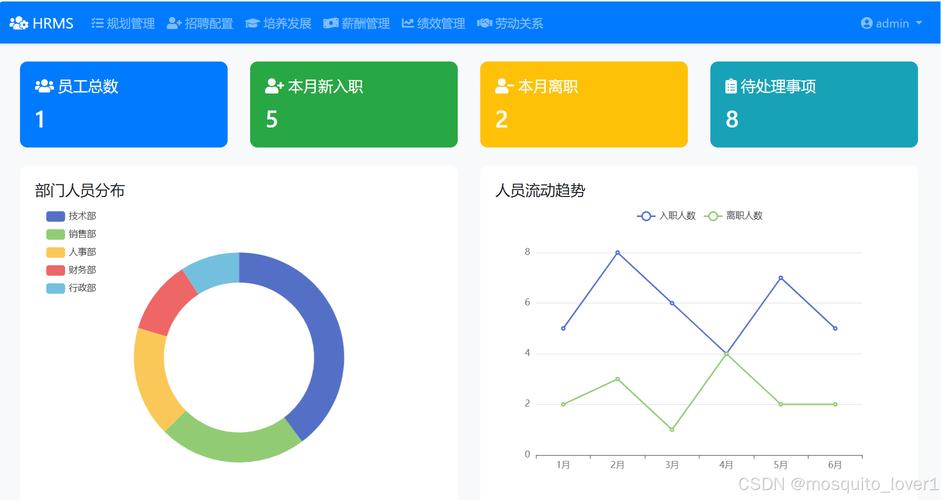Image resolution: width=941 pixels, height=500 pixels.
Task: Click the 6月 x-axis label
Action: [x=835, y=465]
